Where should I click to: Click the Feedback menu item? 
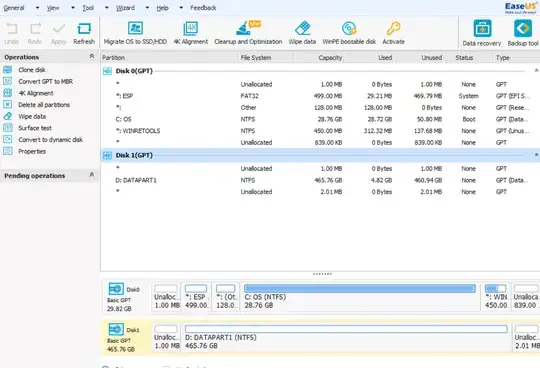coord(203,8)
